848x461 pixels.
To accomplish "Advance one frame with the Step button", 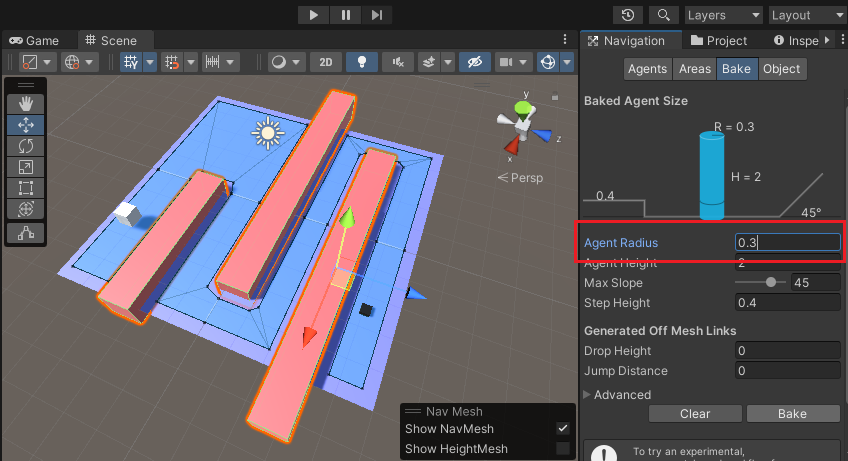I will click(x=377, y=15).
